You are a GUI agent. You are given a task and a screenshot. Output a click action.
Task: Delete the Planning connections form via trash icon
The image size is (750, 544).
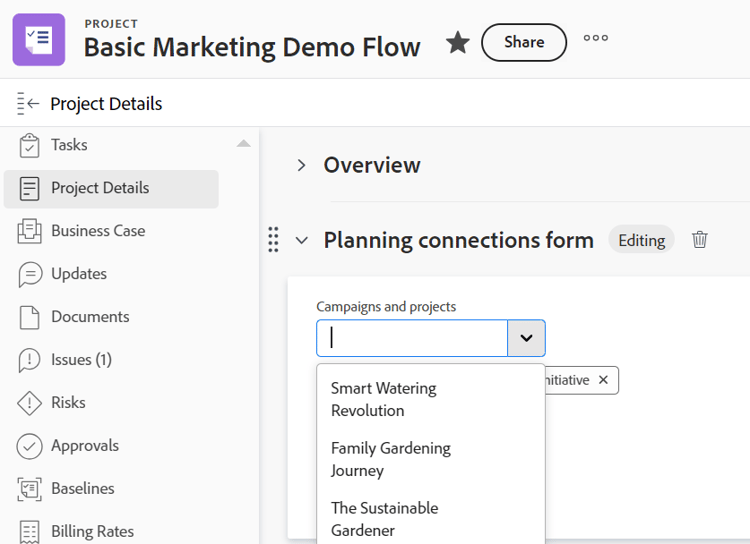click(700, 240)
